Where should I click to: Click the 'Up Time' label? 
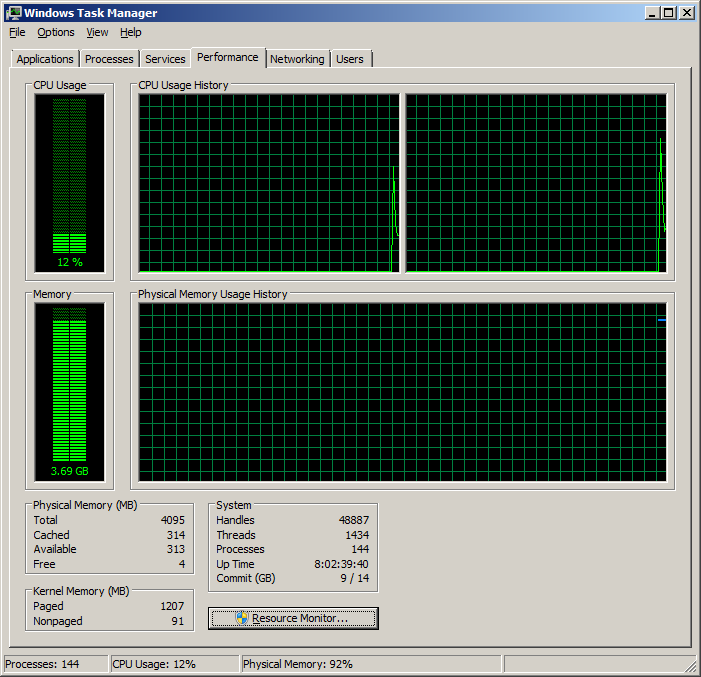click(x=235, y=564)
